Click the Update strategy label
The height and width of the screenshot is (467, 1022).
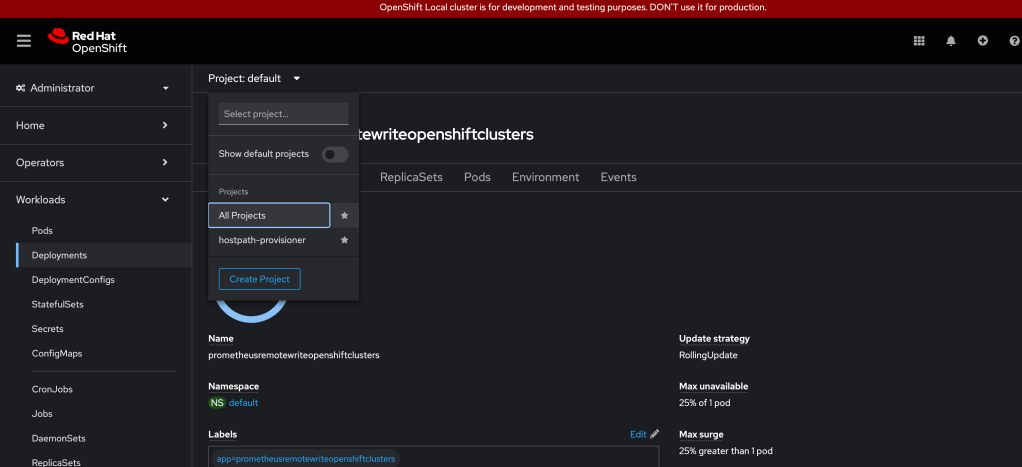point(714,339)
